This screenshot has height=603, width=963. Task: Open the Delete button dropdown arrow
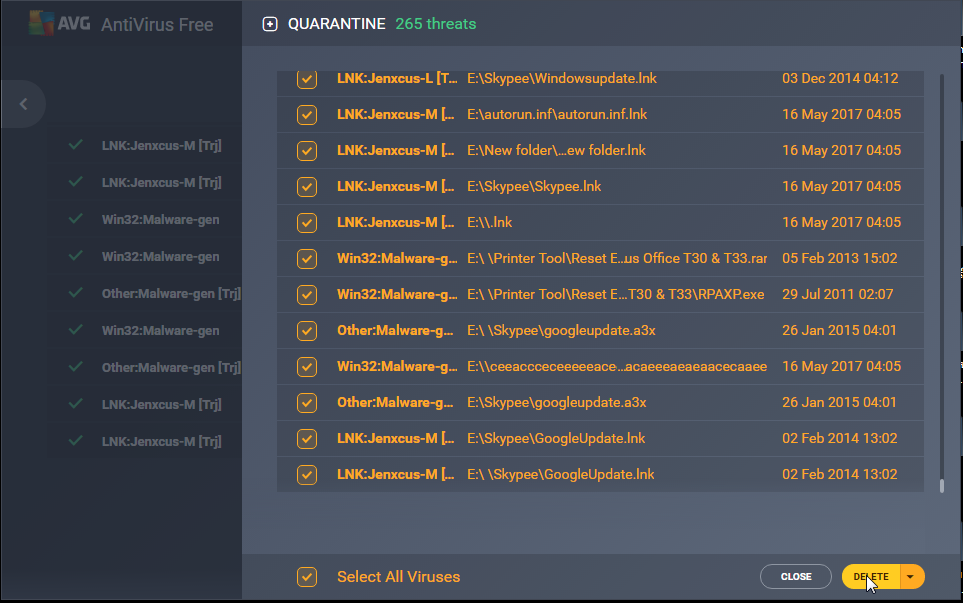tap(911, 577)
